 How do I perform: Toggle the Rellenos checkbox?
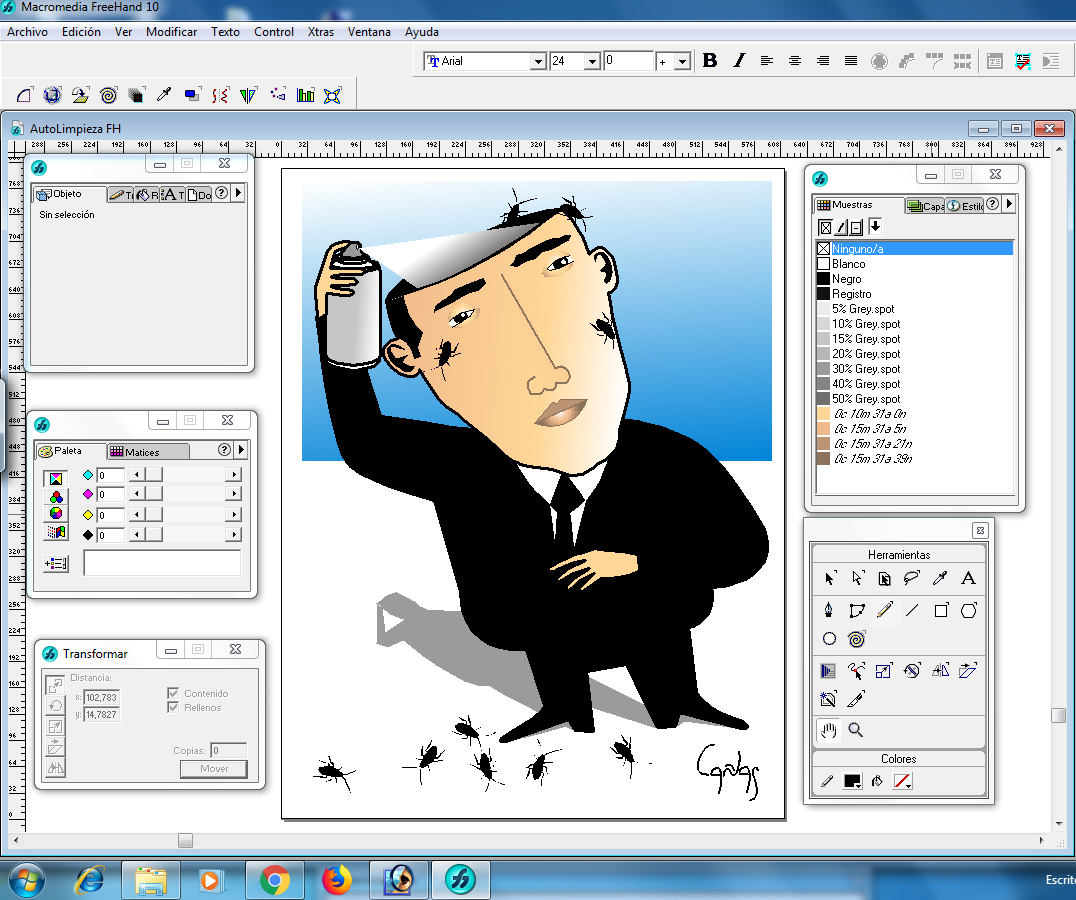click(173, 707)
